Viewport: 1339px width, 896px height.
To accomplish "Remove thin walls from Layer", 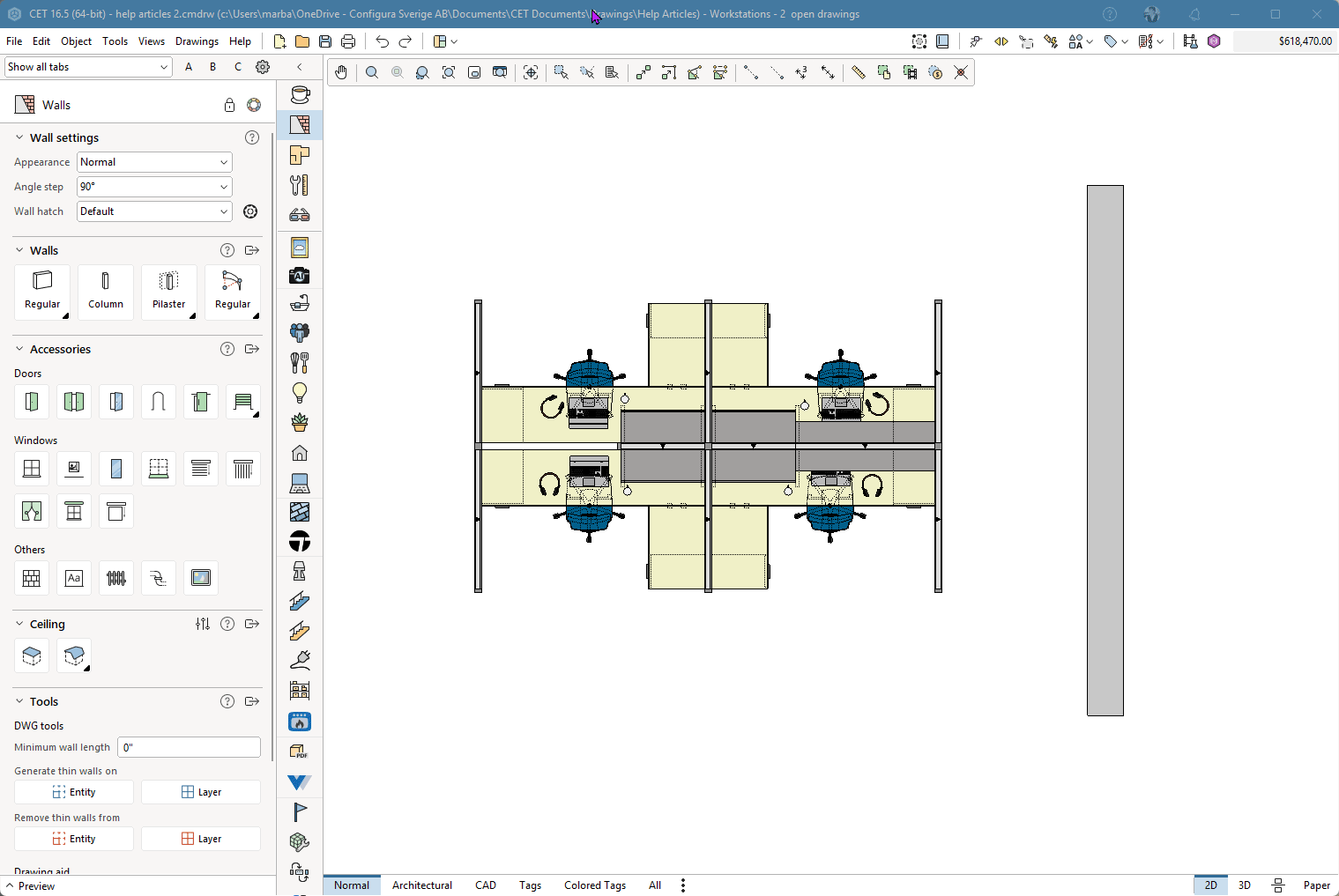I will click(201, 839).
